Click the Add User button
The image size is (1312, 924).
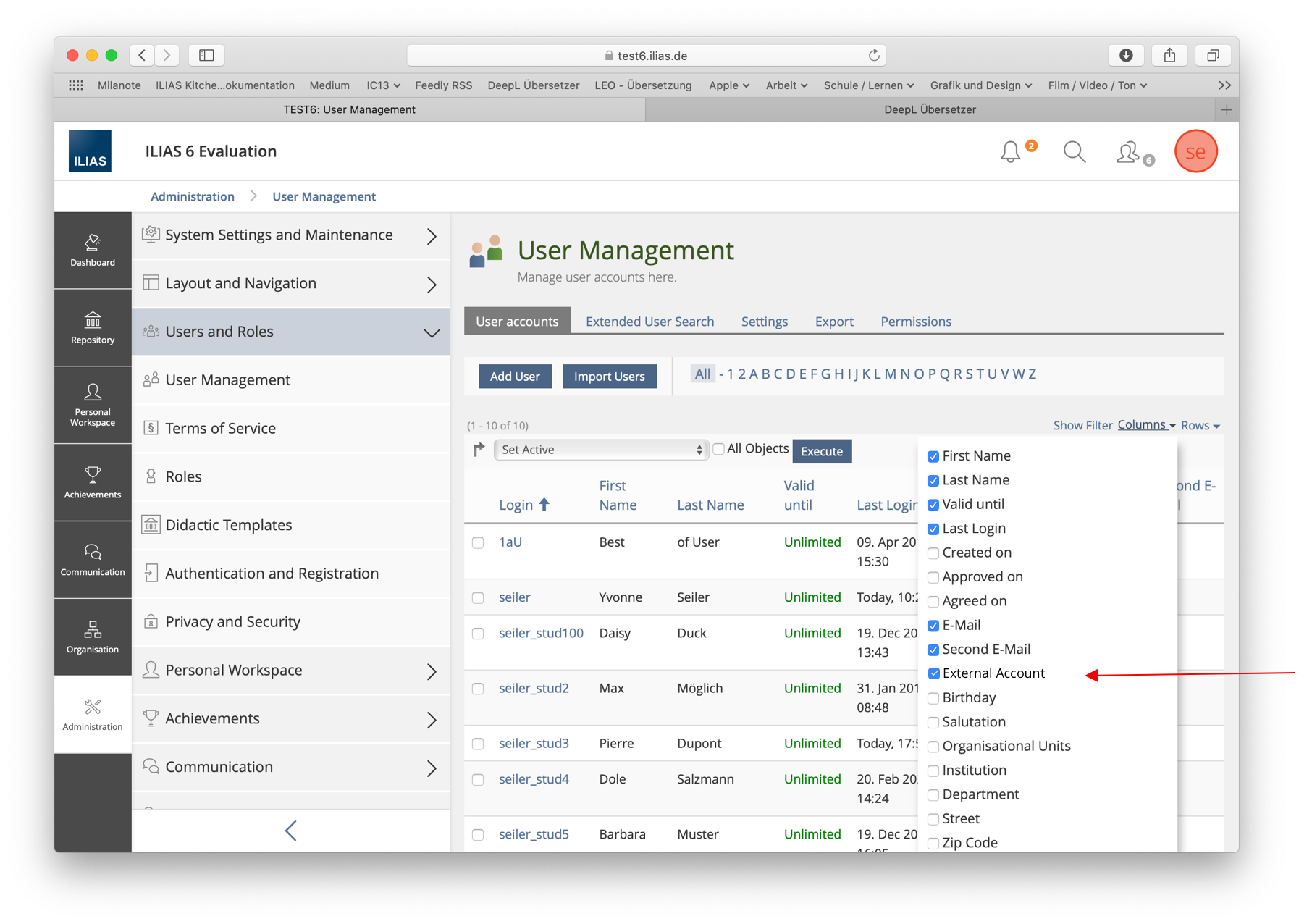tap(515, 377)
